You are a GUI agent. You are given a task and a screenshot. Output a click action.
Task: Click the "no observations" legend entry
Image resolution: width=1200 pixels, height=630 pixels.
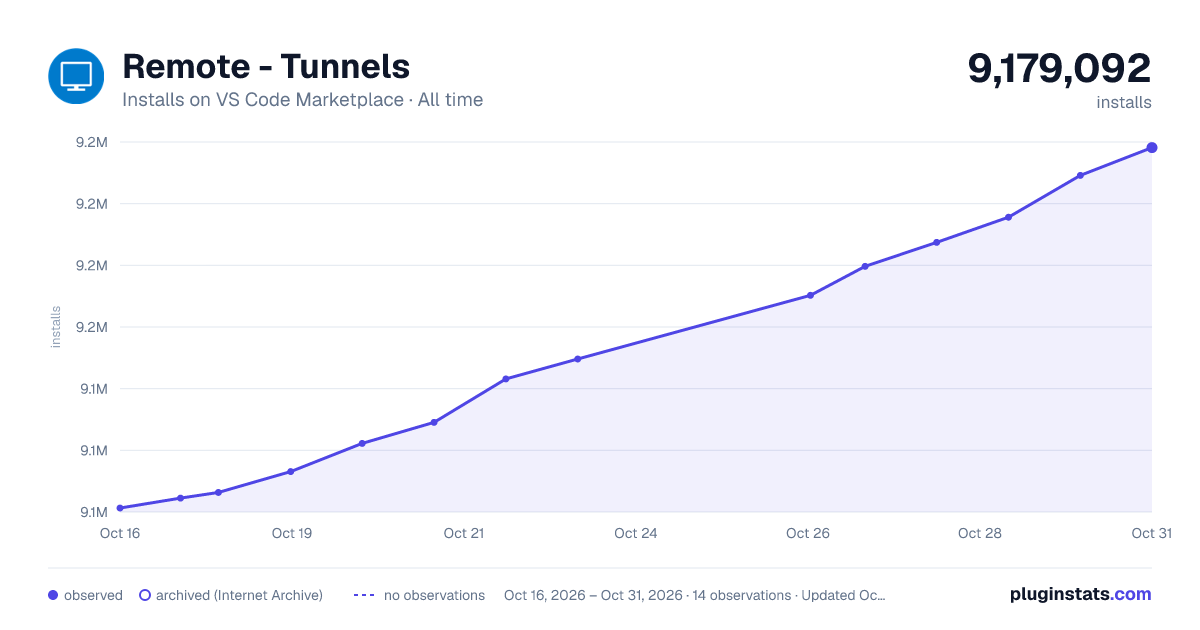(x=419, y=595)
